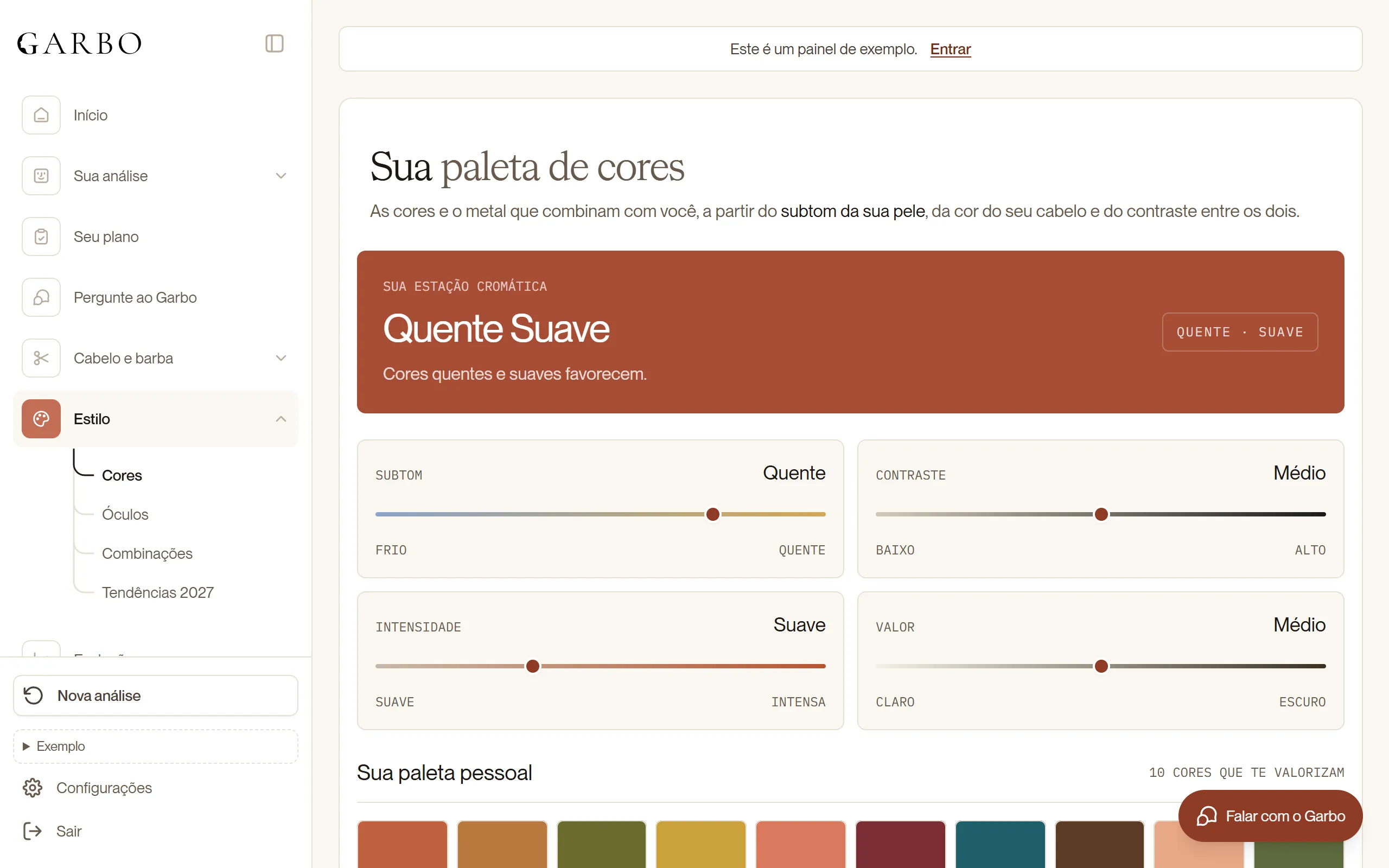Select the coral salmon color swatch
1389x868 pixels.
801,844
